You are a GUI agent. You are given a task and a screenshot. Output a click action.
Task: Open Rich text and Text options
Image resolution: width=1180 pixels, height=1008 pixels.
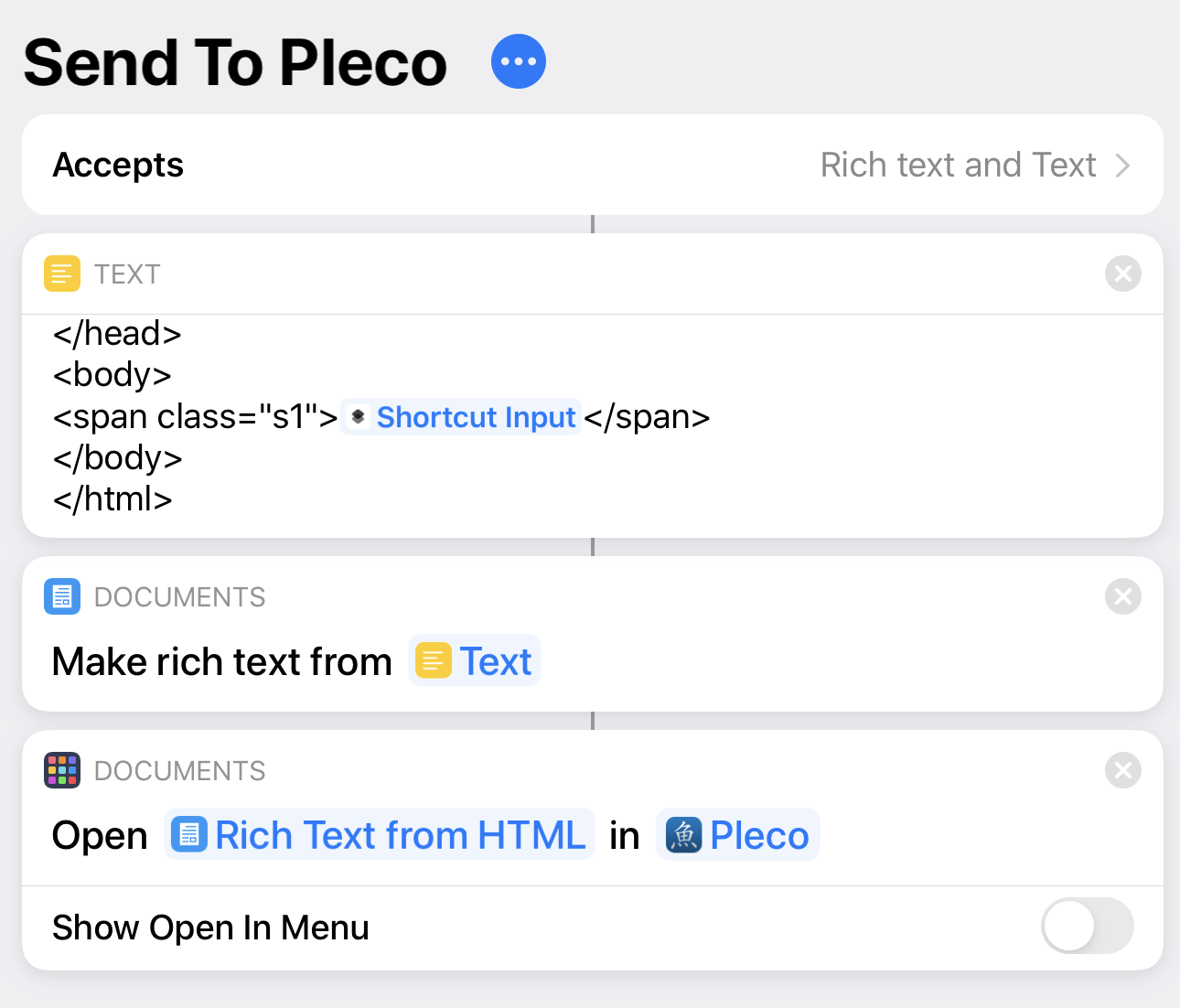point(958,166)
